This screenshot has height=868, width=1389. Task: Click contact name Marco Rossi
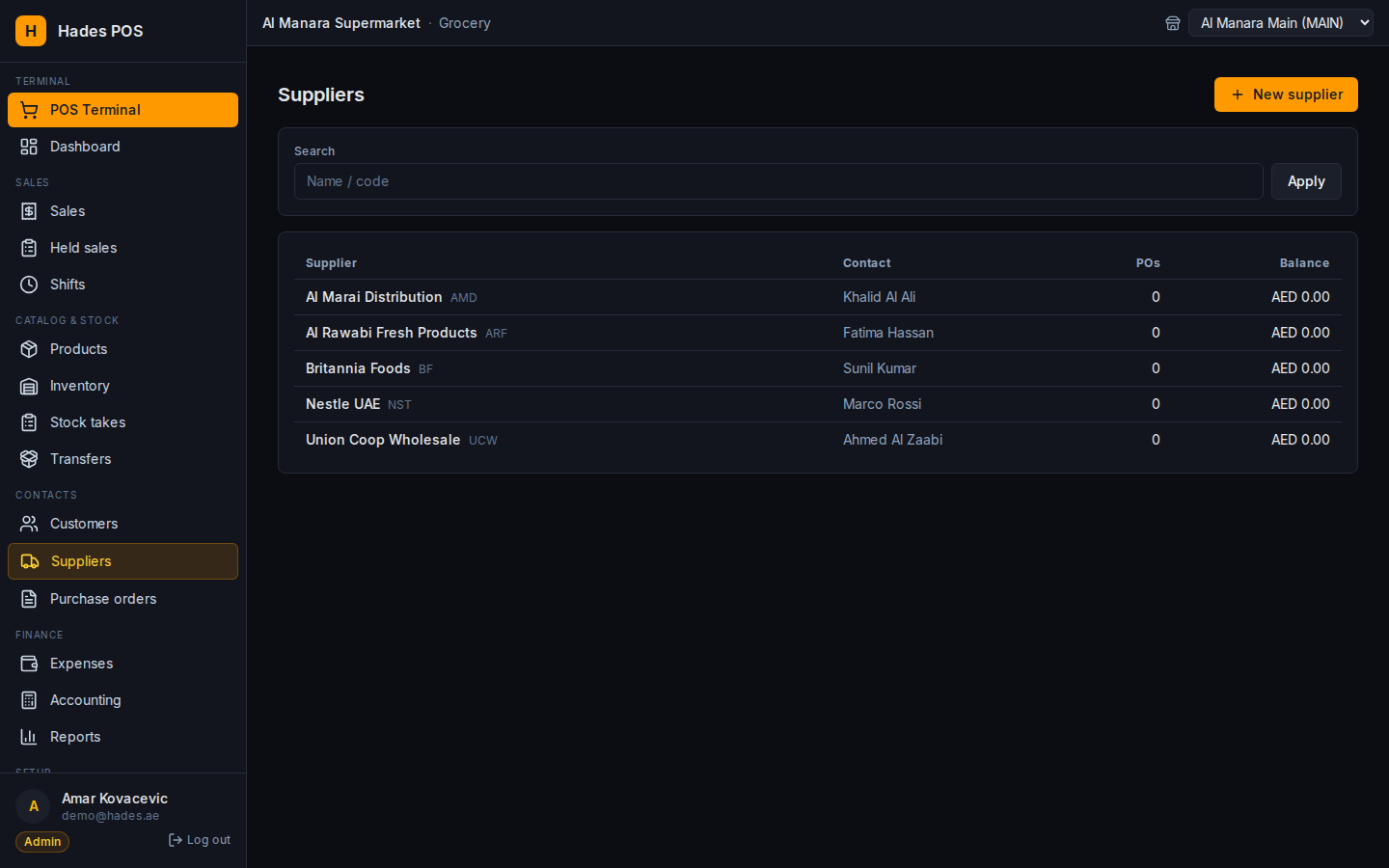point(882,404)
